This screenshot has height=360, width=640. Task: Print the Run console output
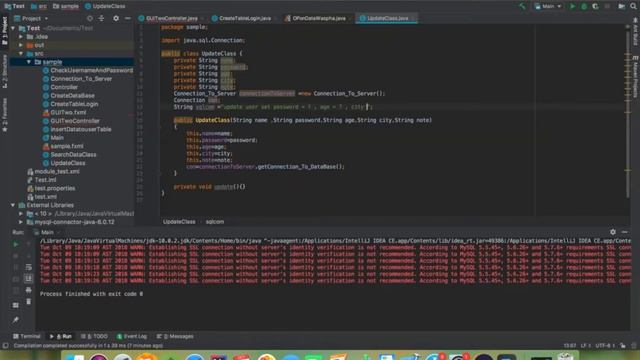(x=28, y=290)
